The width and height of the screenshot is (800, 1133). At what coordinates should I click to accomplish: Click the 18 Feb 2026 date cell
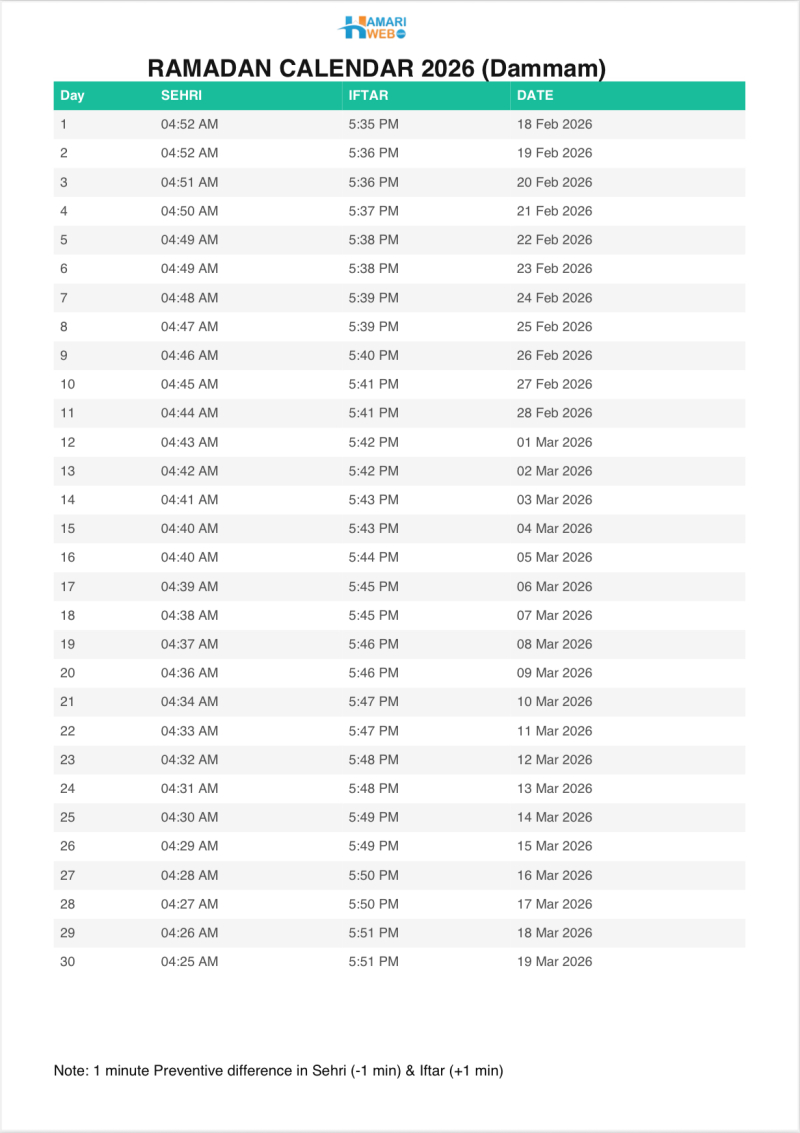pyautogui.click(x=554, y=125)
